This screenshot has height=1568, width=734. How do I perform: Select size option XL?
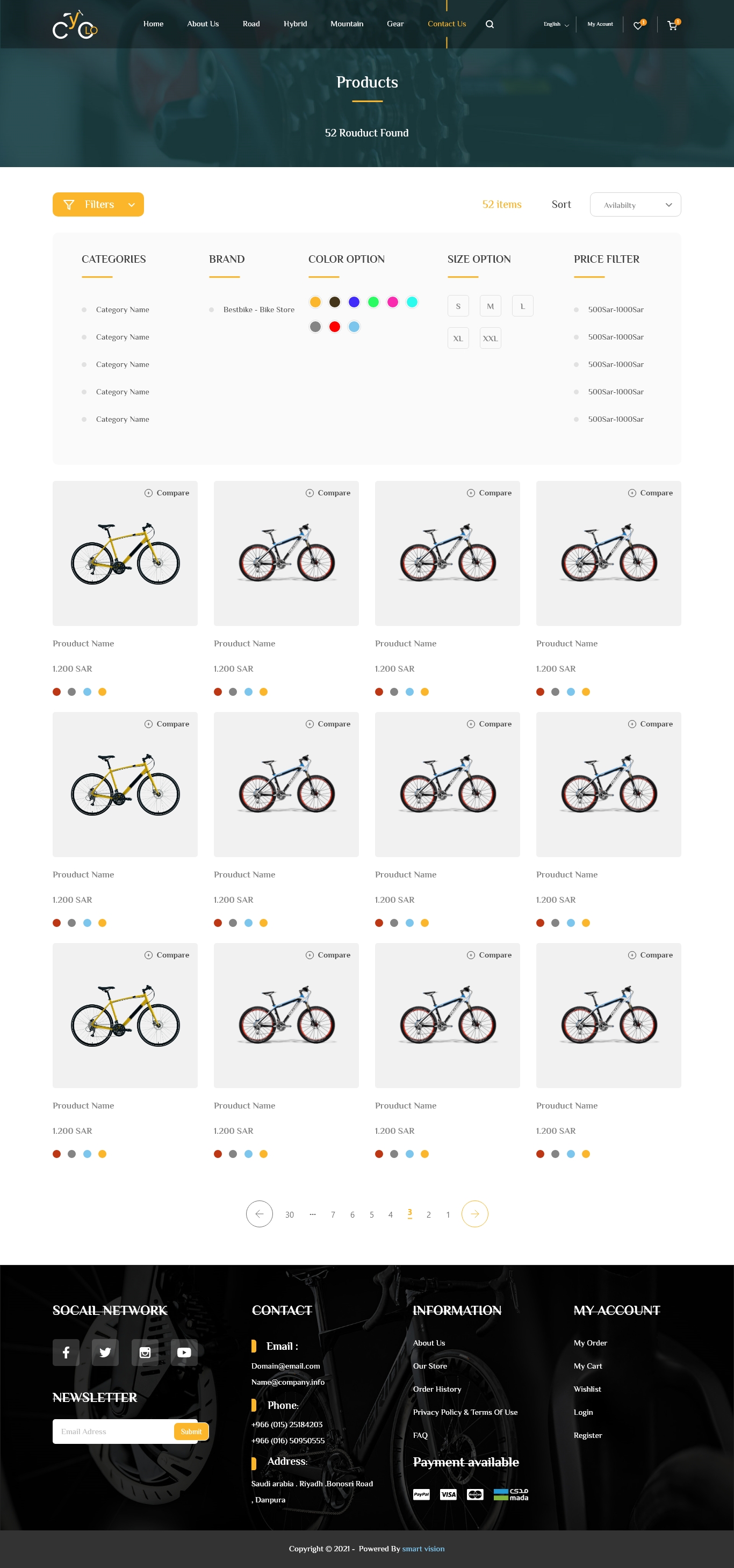click(458, 339)
